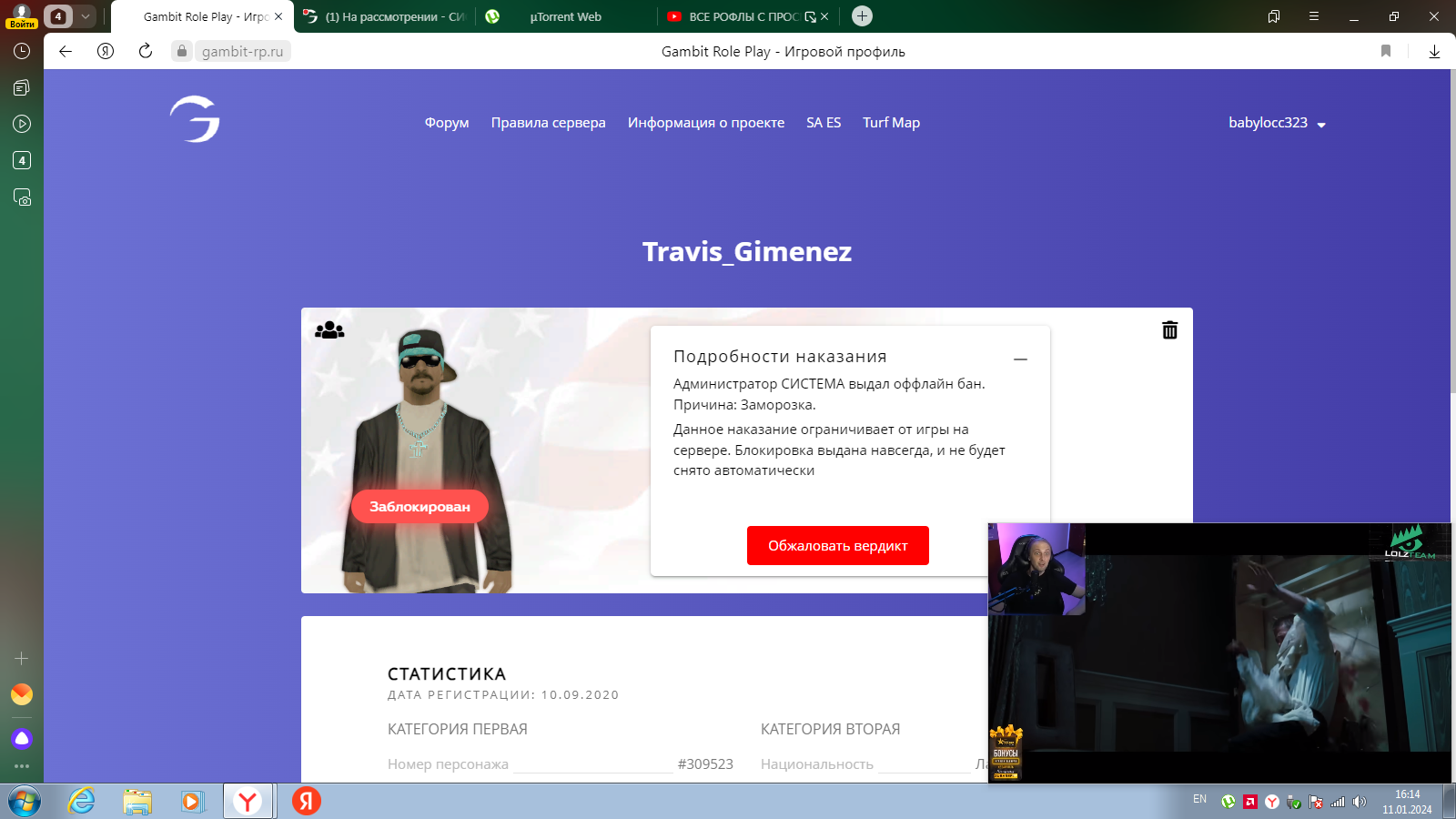Click the Обжаловать вердикт button
The width and height of the screenshot is (1456, 819).
[x=837, y=546]
